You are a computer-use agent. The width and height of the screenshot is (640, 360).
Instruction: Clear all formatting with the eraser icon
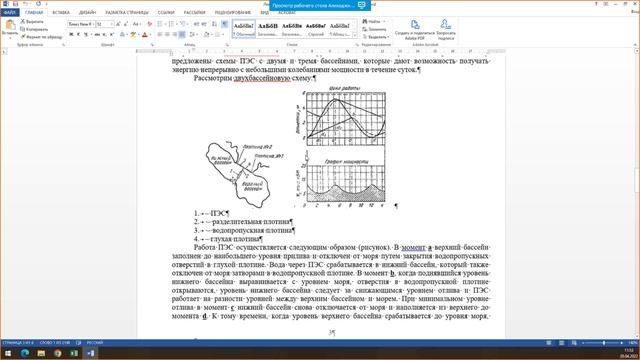coord(149,24)
